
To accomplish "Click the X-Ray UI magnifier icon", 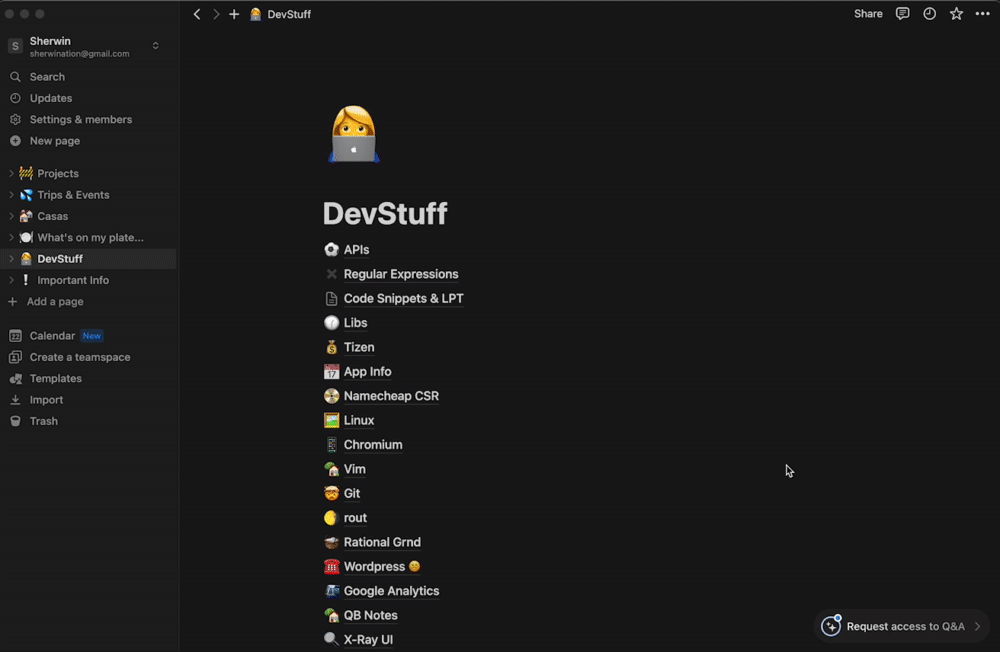I will pos(330,639).
